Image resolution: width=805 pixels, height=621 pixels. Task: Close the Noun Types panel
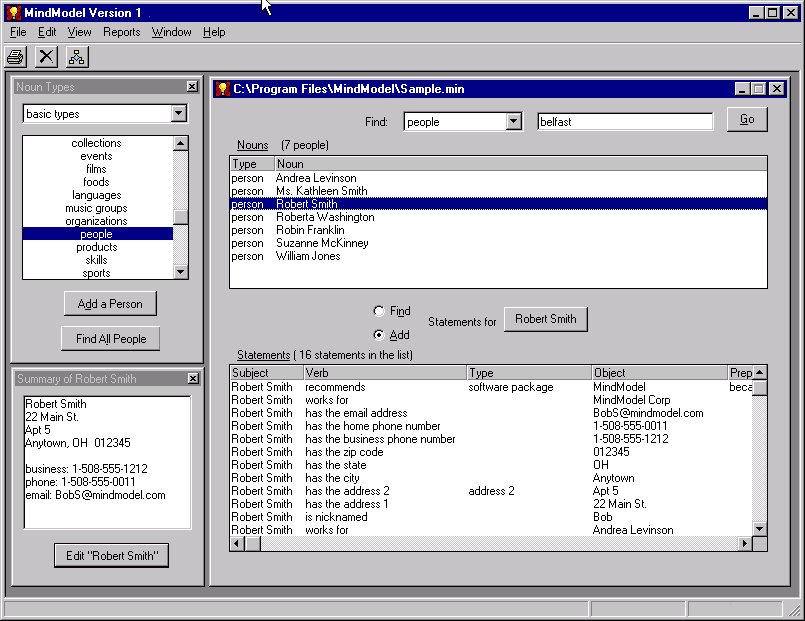click(x=192, y=87)
